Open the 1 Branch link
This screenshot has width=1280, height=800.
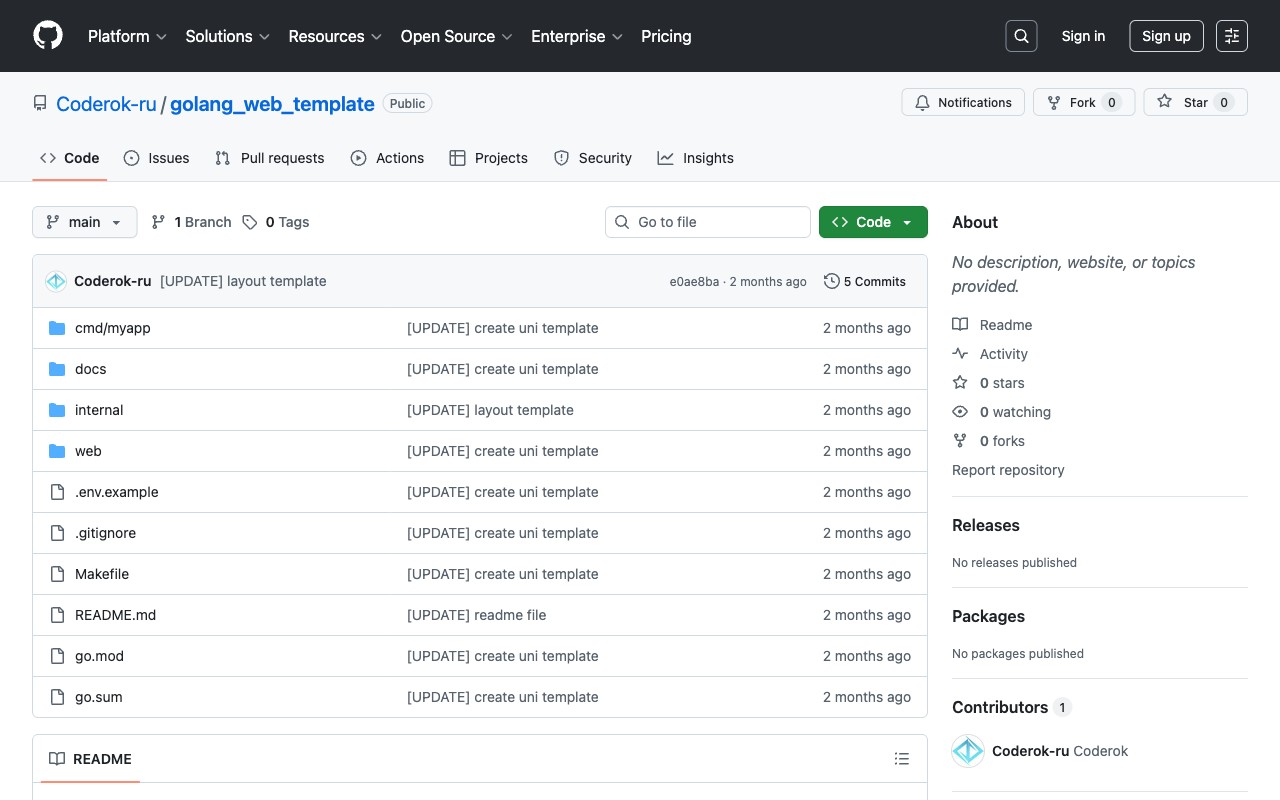(x=192, y=222)
